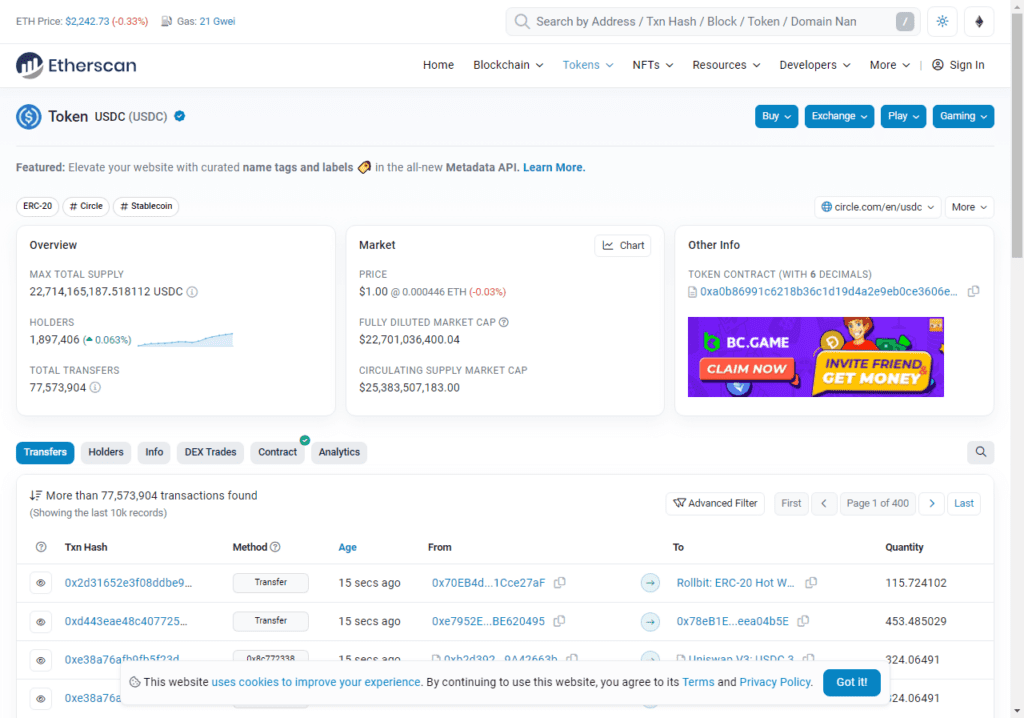
Task: Click the # Stablecoin tag
Action: pos(146,206)
